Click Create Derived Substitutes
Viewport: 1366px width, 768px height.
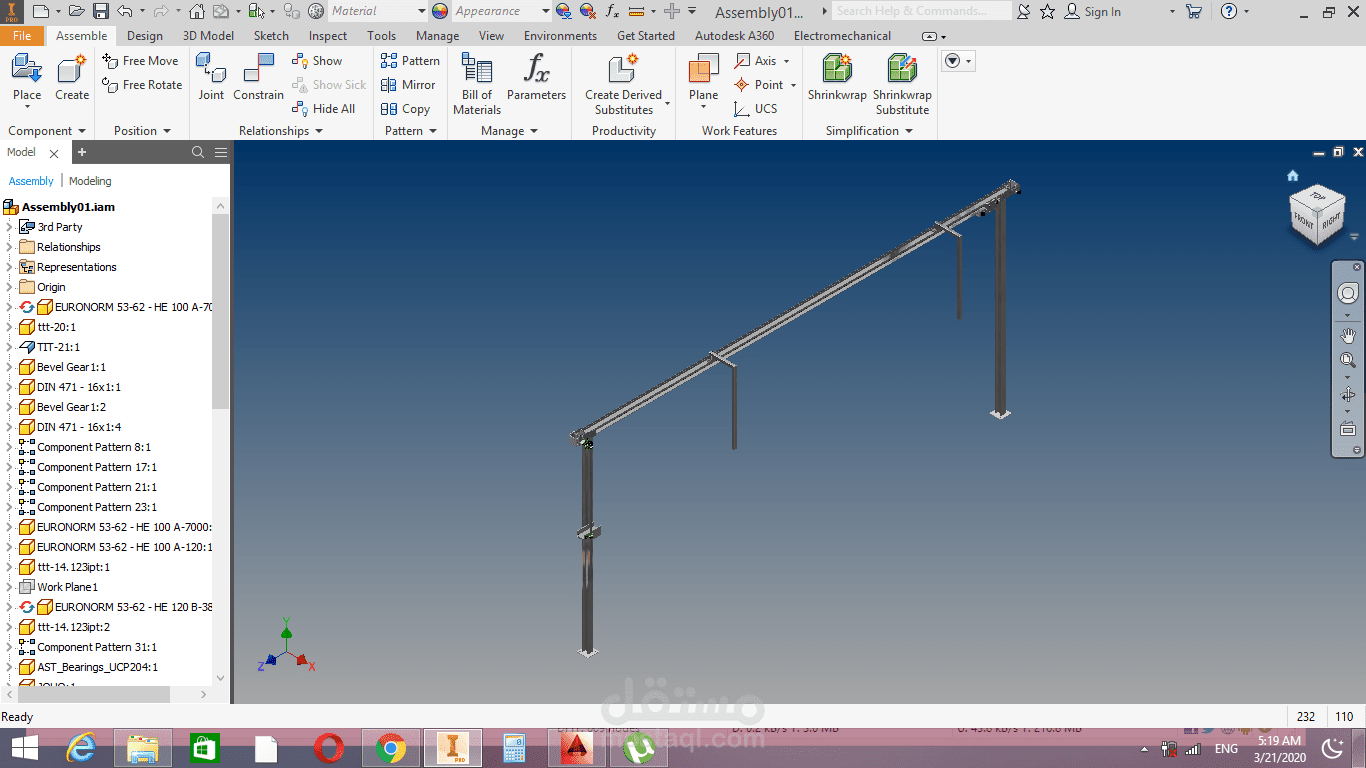pos(624,84)
